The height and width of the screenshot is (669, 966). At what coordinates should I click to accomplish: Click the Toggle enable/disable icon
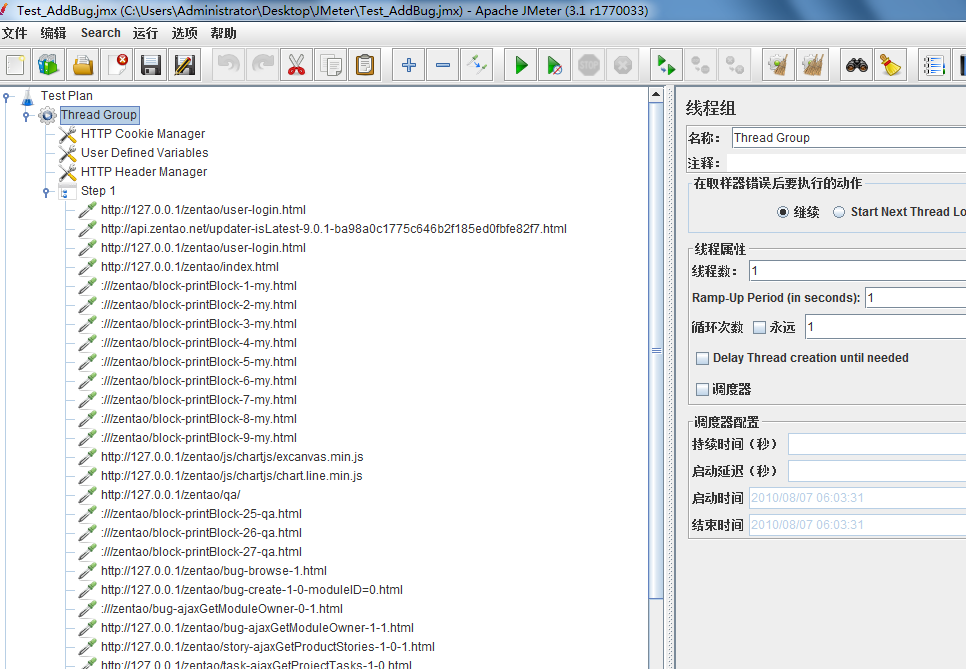pos(477,65)
